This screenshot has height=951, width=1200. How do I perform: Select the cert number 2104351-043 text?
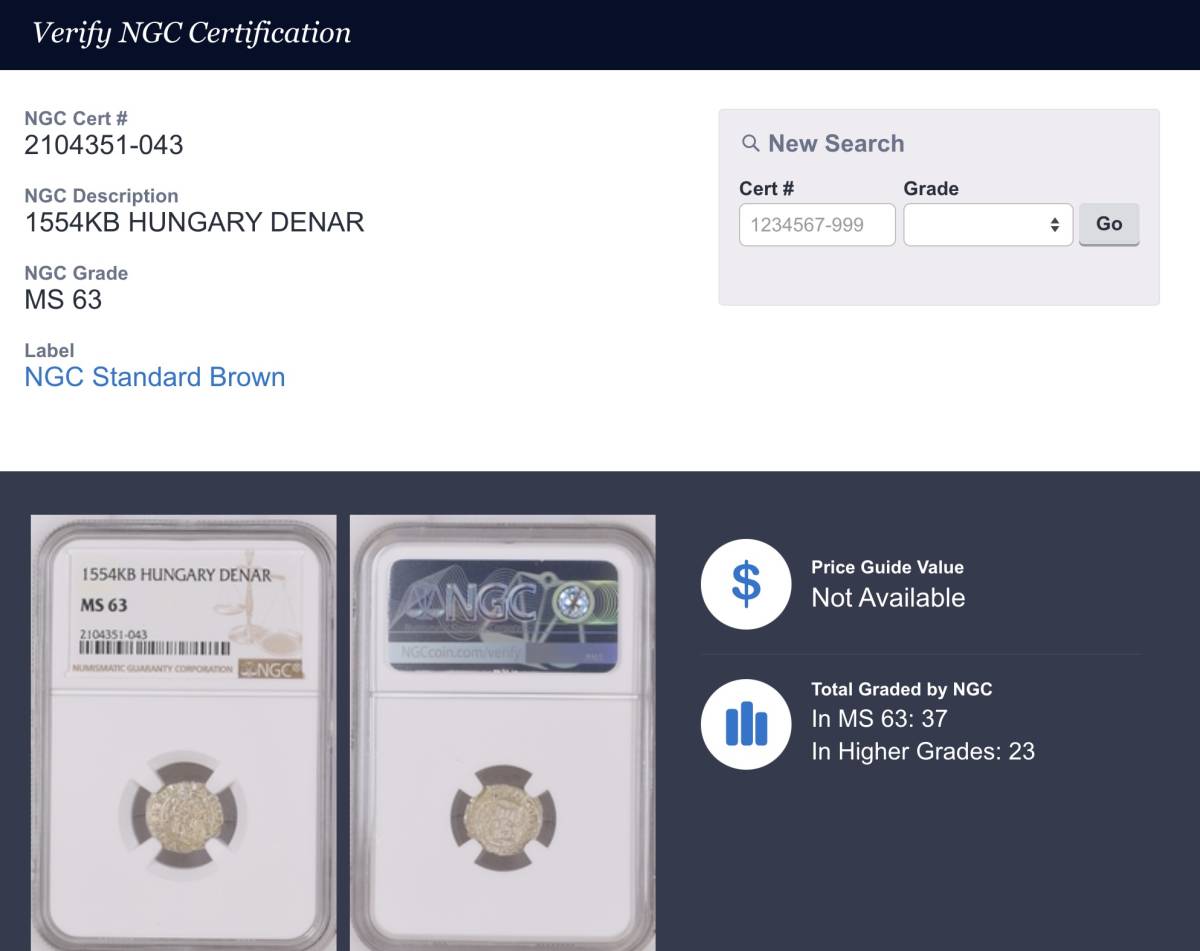click(x=104, y=145)
